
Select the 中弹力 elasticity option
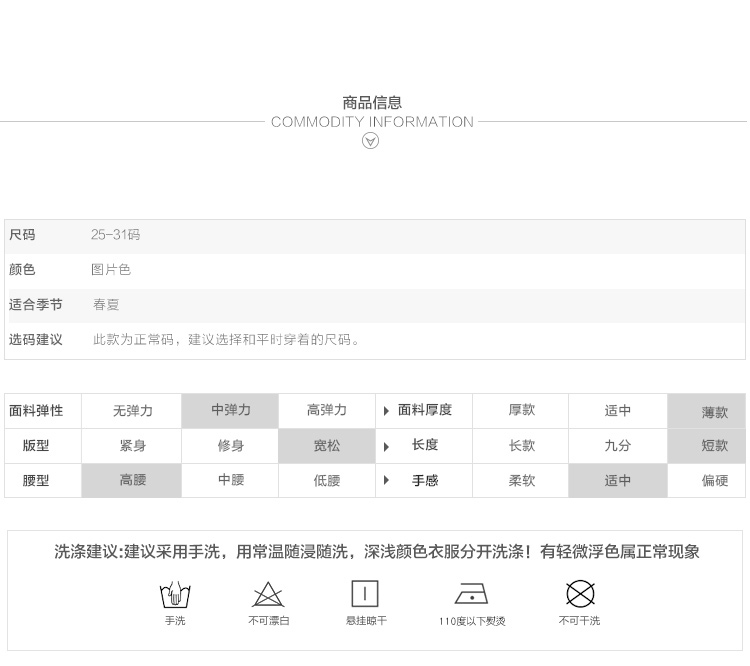(x=230, y=411)
